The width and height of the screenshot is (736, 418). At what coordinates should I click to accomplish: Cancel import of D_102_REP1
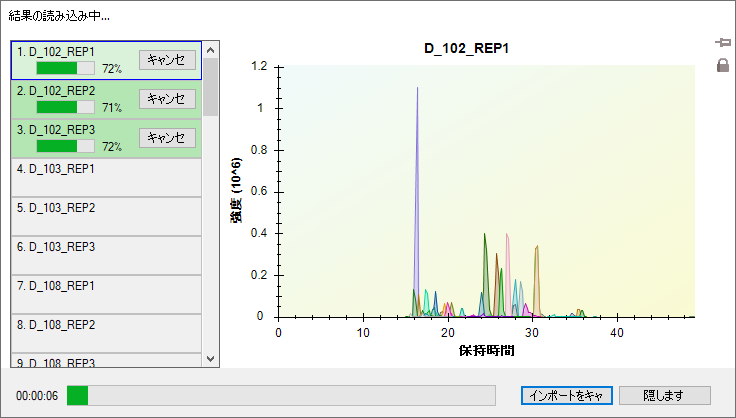[x=168, y=60]
